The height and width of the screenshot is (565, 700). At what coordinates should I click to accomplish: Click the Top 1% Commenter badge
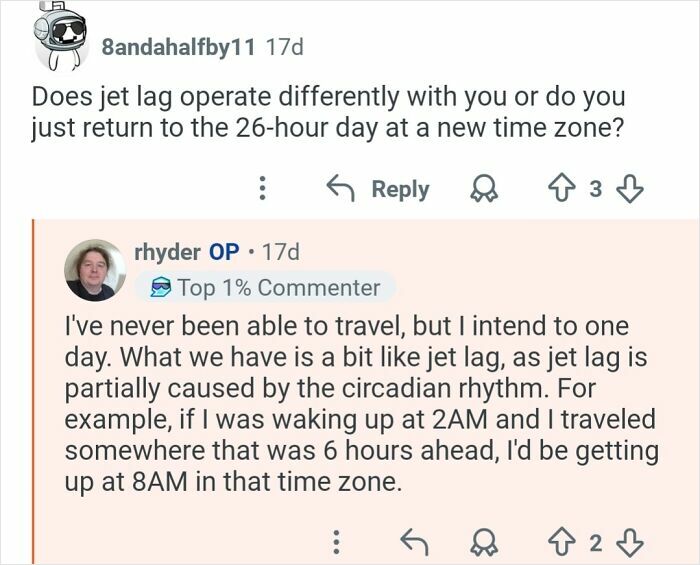click(266, 288)
